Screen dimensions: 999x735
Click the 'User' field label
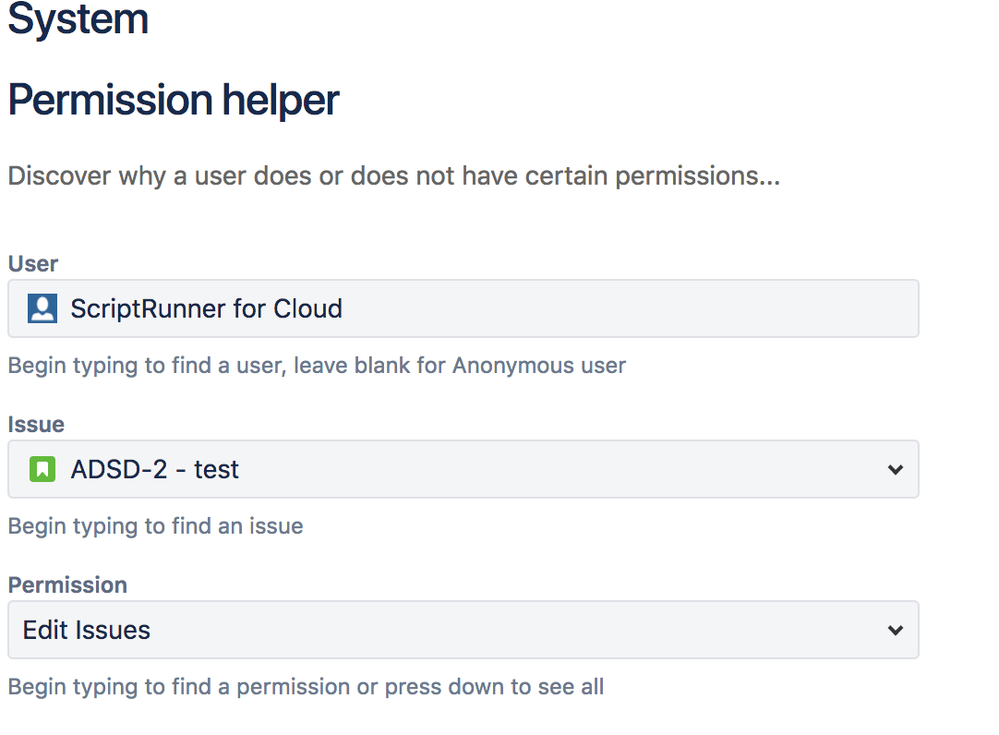(x=32, y=264)
